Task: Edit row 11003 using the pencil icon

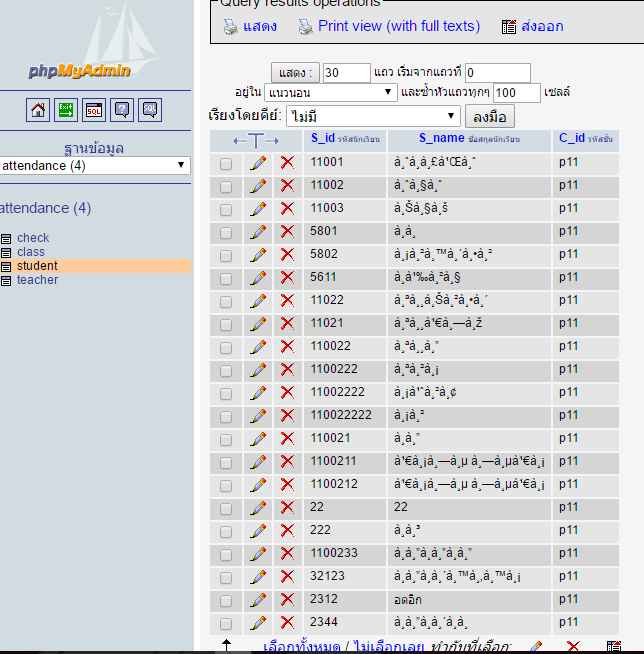Action: pos(258,209)
